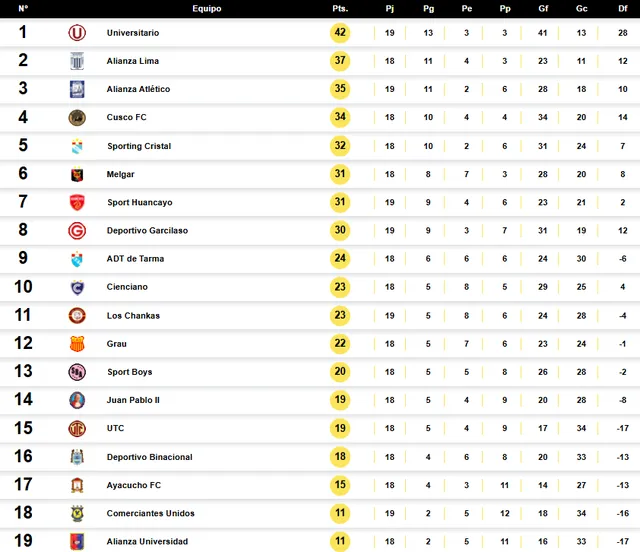Screen dimensions: 640x552
Task: Select the Alianza Universidad crest
Action: 77,541
